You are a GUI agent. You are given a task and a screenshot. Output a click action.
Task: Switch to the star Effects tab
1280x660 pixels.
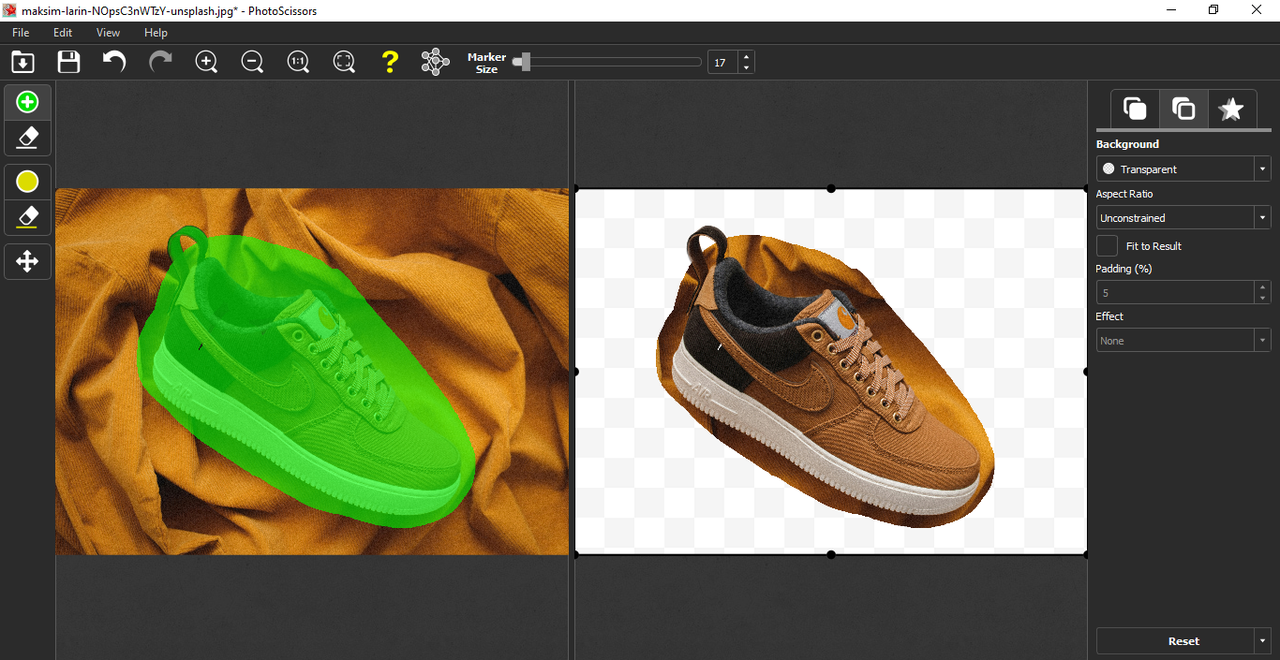[x=1231, y=109]
